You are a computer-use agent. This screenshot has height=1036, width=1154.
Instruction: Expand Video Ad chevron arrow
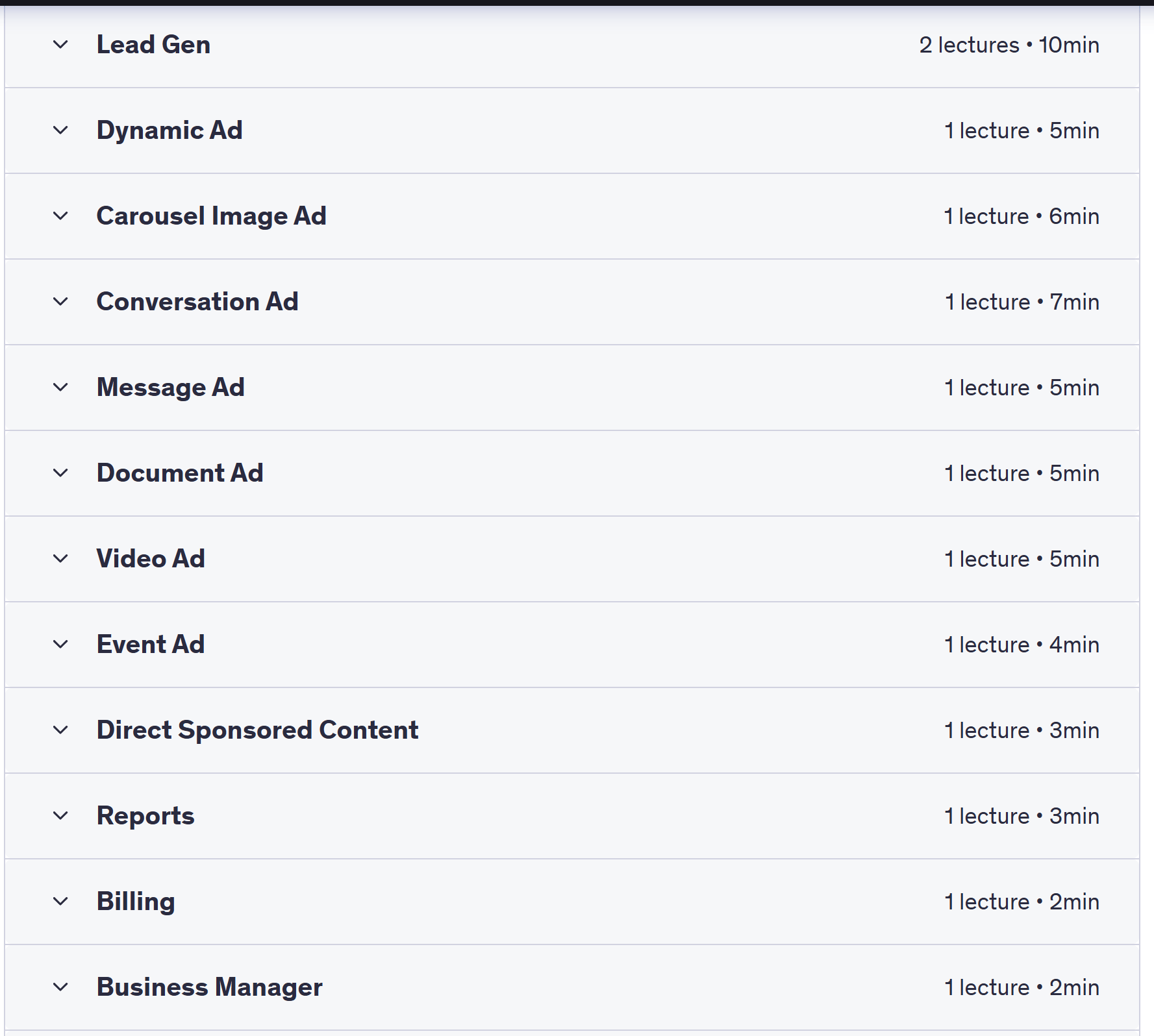click(x=60, y=559)
